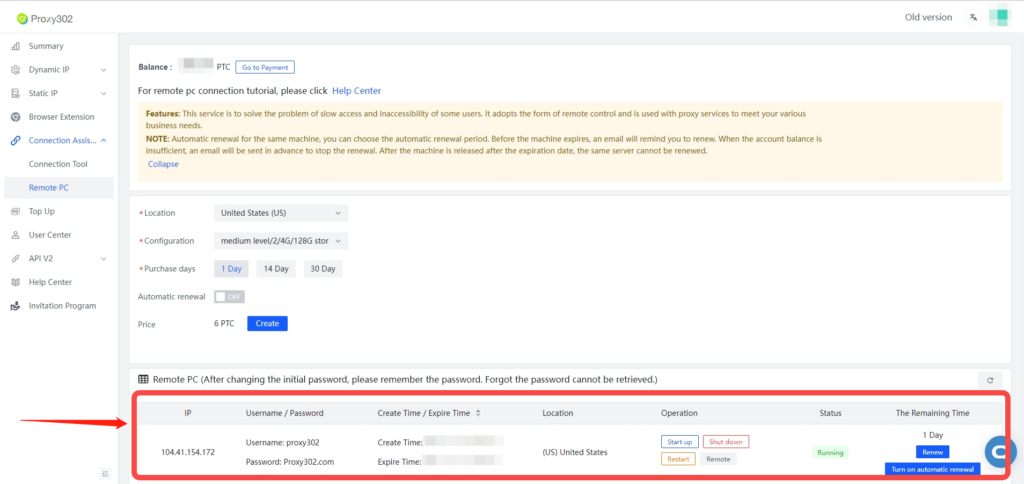
Task: Click the Remote PC table grid icon
Action: 143,379
